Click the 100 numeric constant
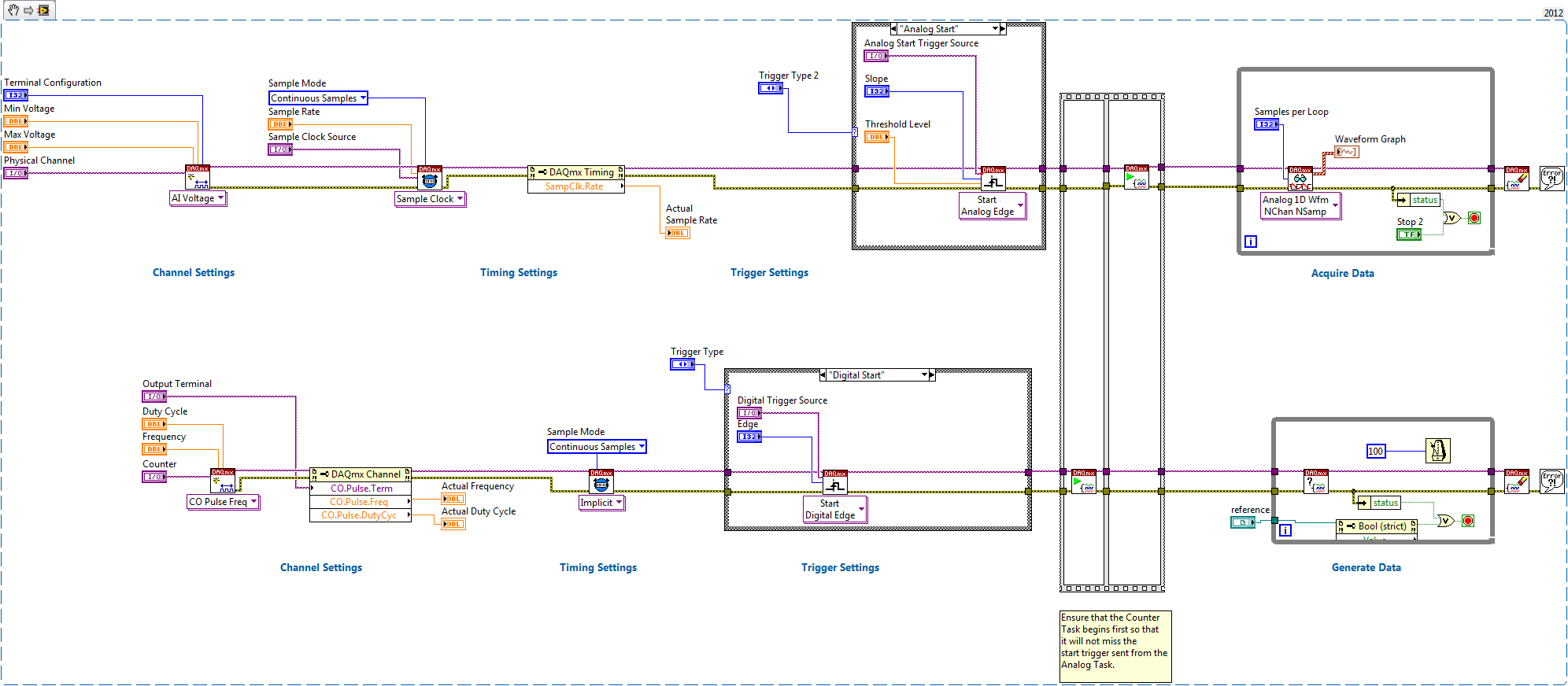1568x686 pixels. coord(1375,451)
